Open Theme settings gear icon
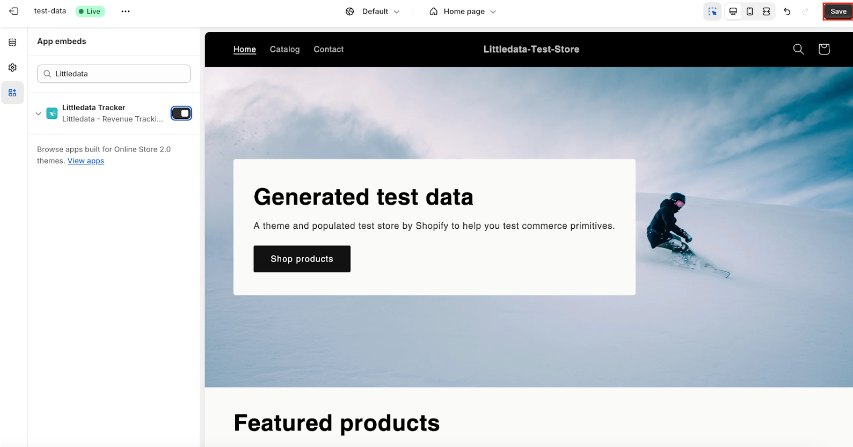 pyautogui.click(x=13, y=67)
